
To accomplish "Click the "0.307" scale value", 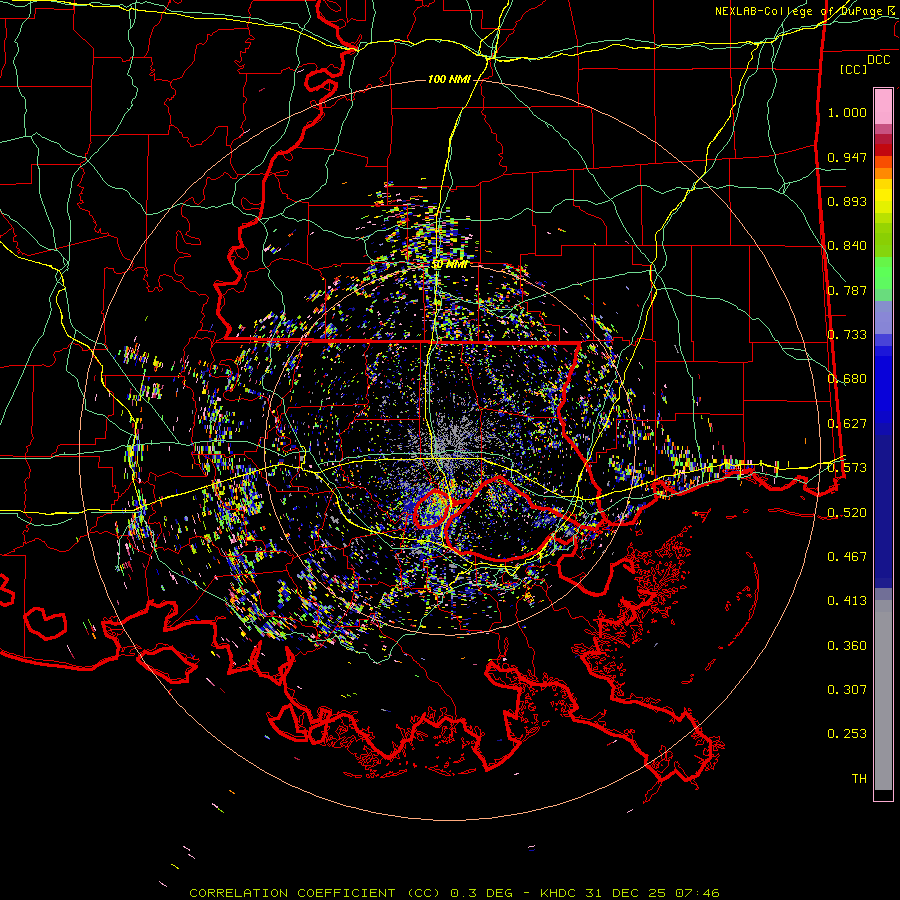I will (x=847, y=690).
